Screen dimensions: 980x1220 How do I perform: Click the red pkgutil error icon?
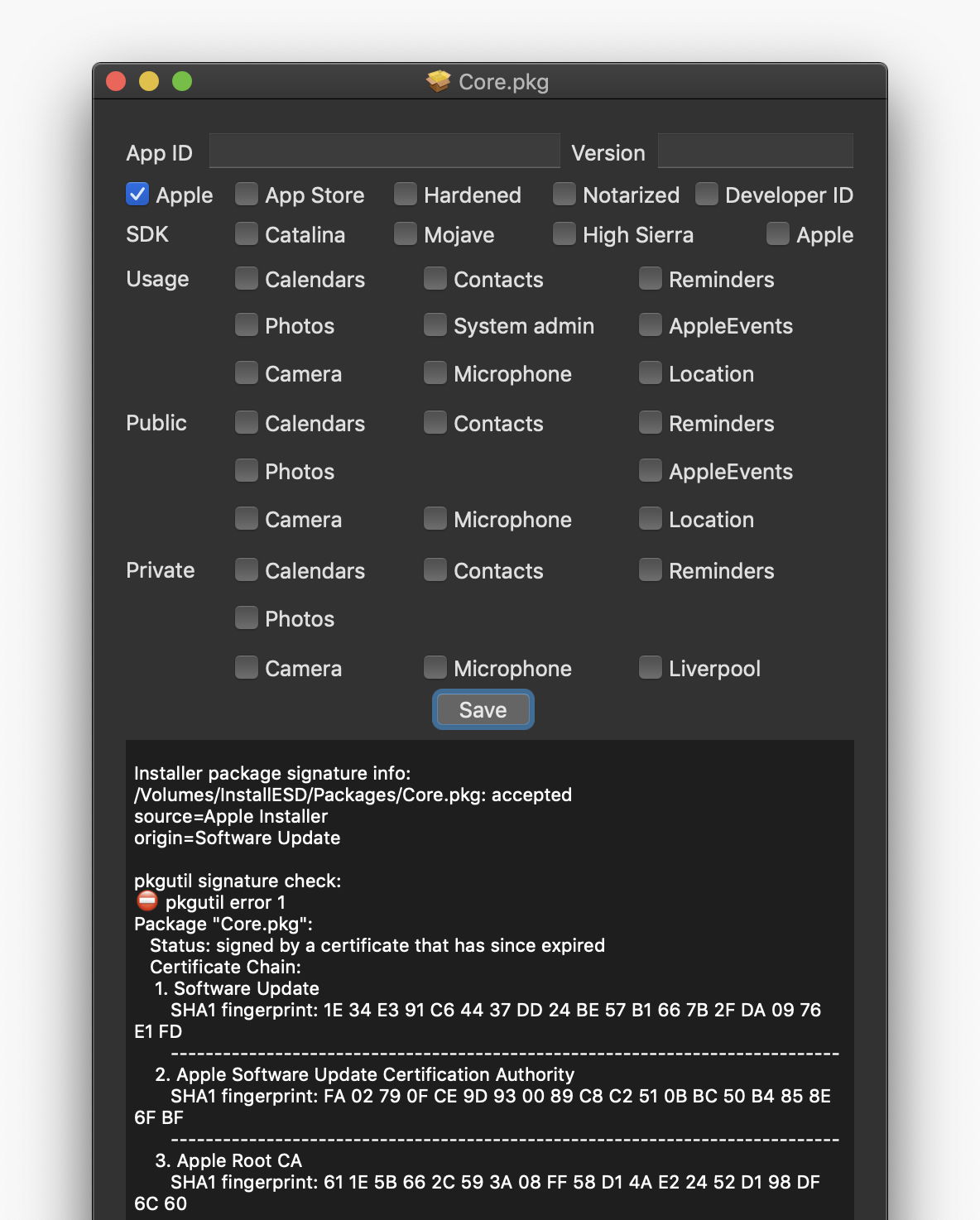pyautogui.click(x=147, y=901)
